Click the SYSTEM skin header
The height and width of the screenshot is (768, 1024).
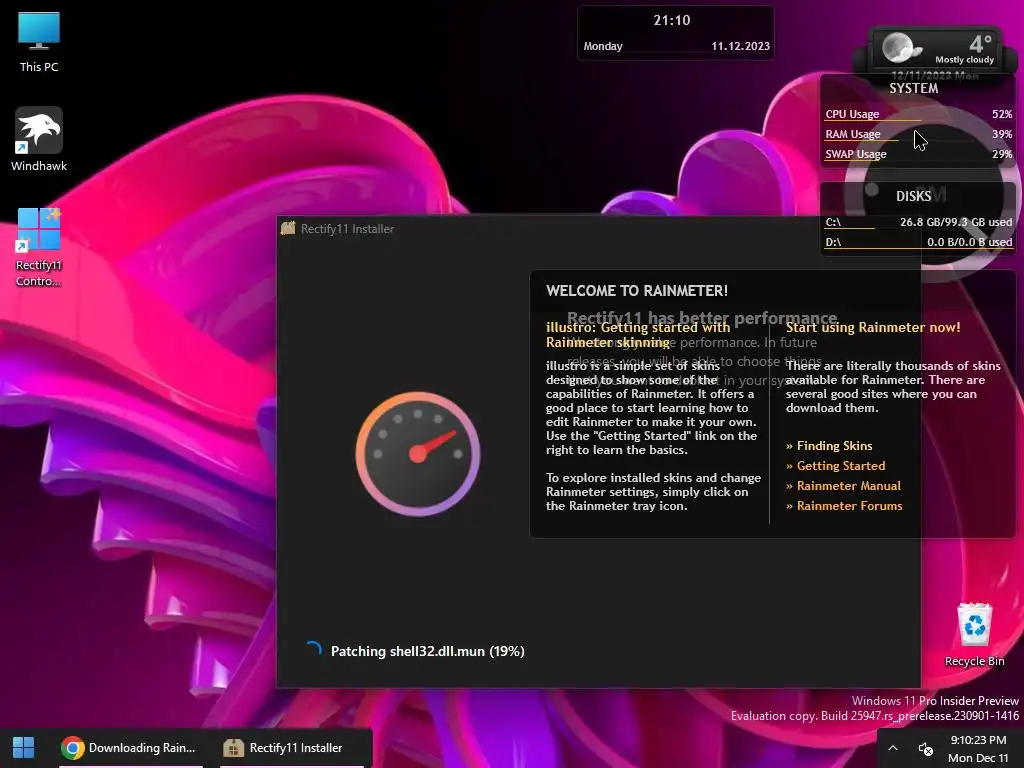click(913, 89)
